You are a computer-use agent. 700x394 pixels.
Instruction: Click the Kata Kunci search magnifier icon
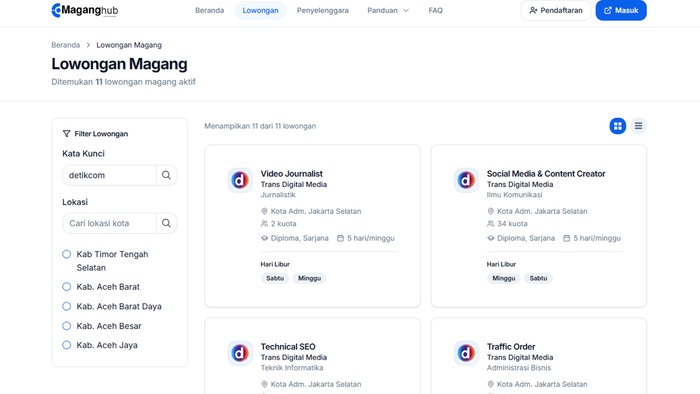(166, 175)
